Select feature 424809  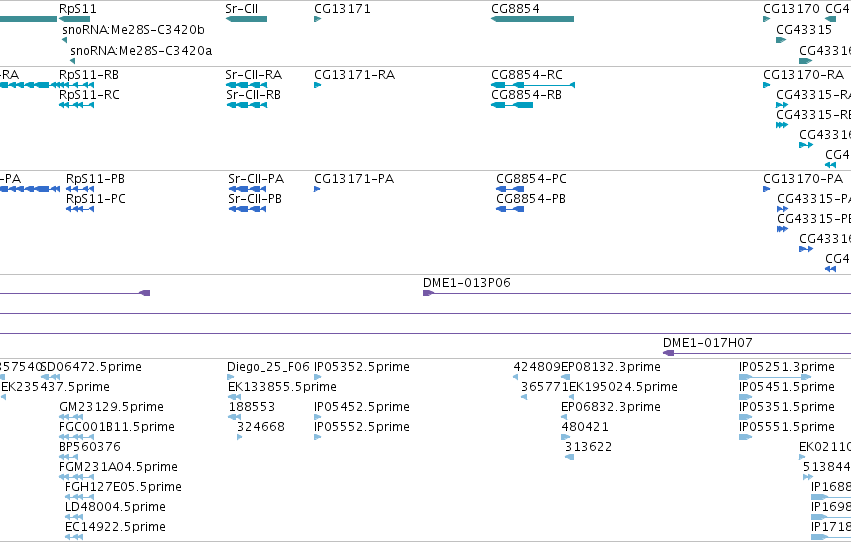tap(537, 367)
